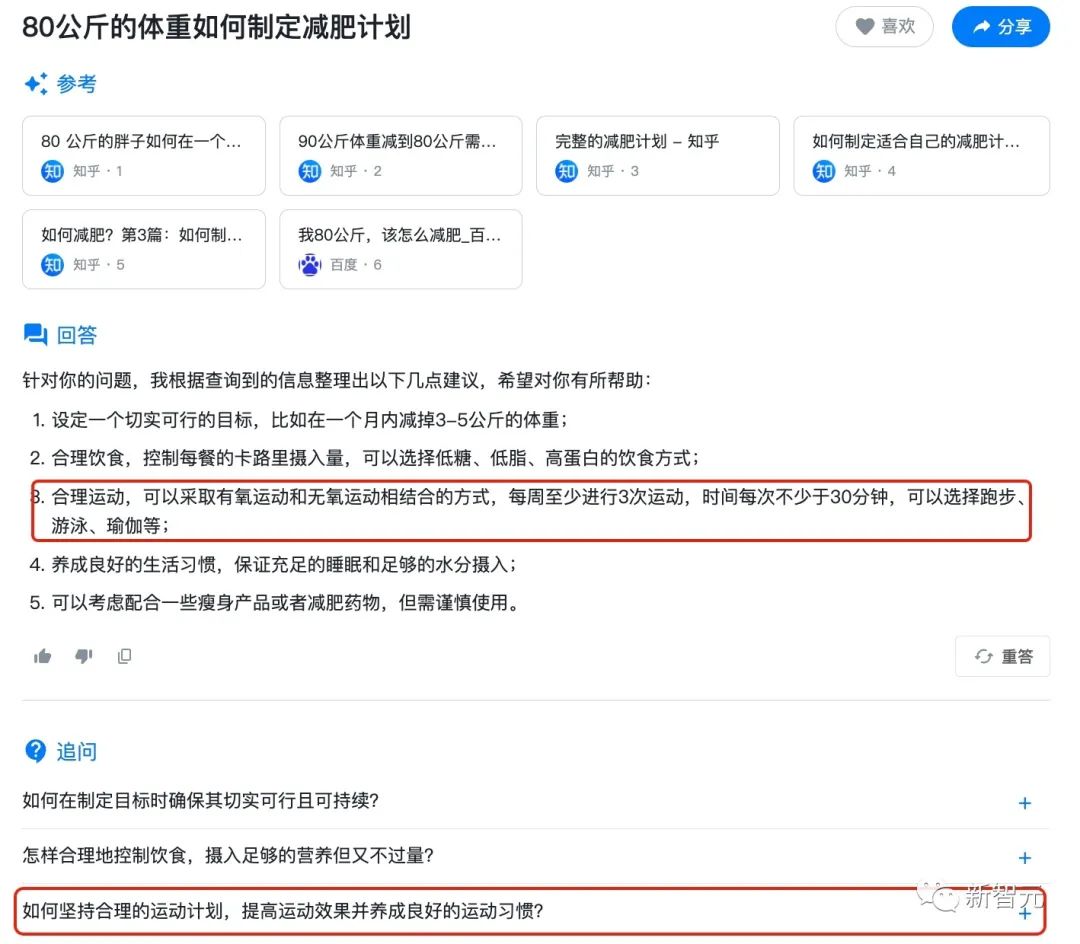The height and width of the screenshot is (944, 1080).
Task: Click the heart icon in the 喜欢 button
Action: click(x=865, y=26)
